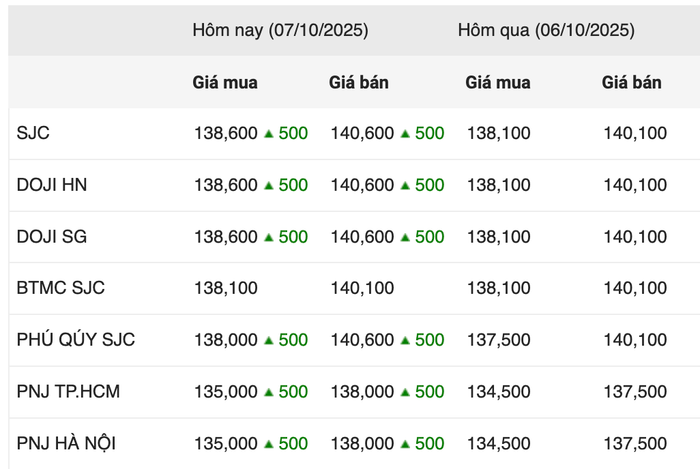
Task: Click the SJC row label
Action: 33,133
